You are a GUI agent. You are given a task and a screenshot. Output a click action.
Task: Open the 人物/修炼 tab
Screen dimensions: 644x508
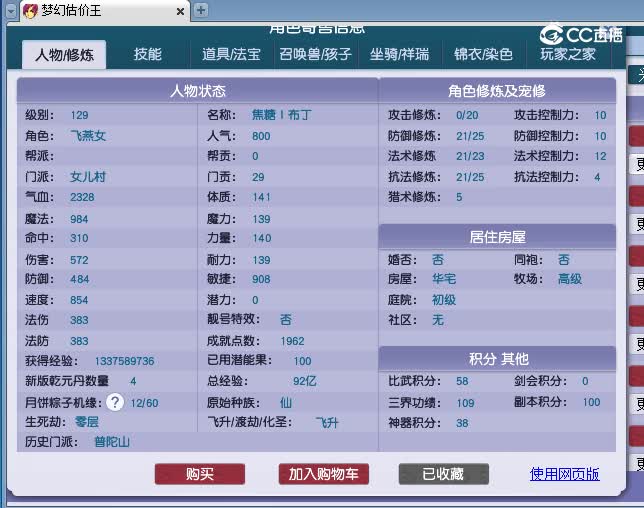pos(64,55)
